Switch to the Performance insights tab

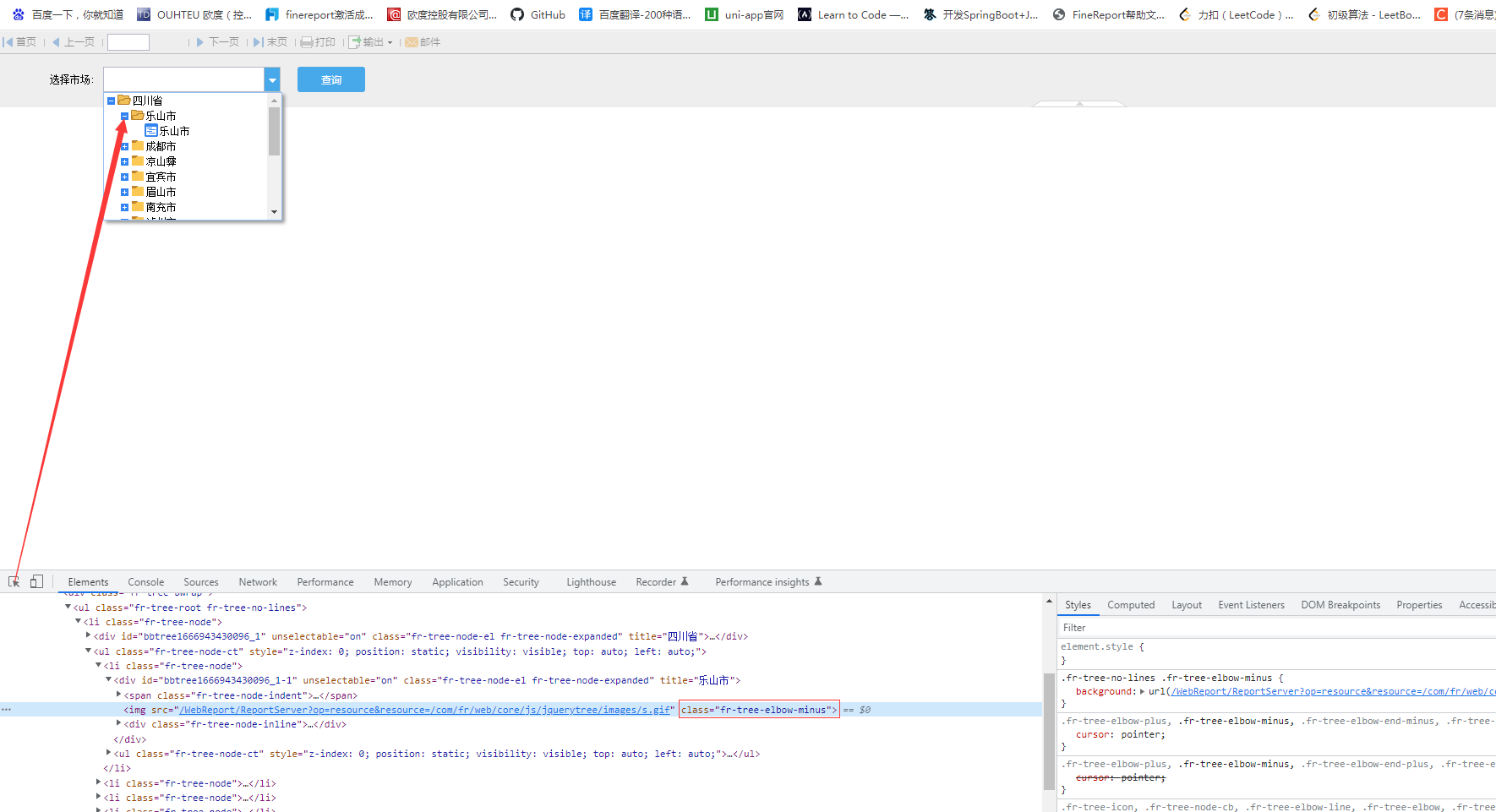(768, 582)
